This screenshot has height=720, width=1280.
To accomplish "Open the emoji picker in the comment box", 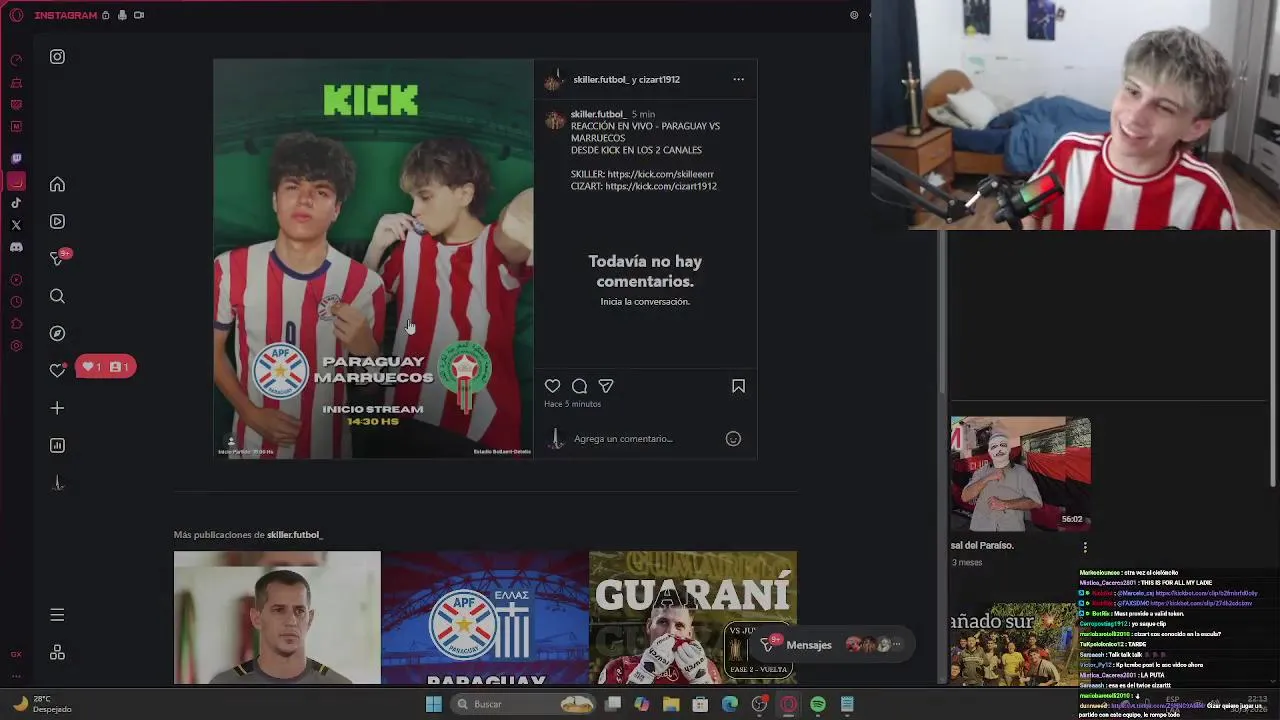I will pos(733,438).
